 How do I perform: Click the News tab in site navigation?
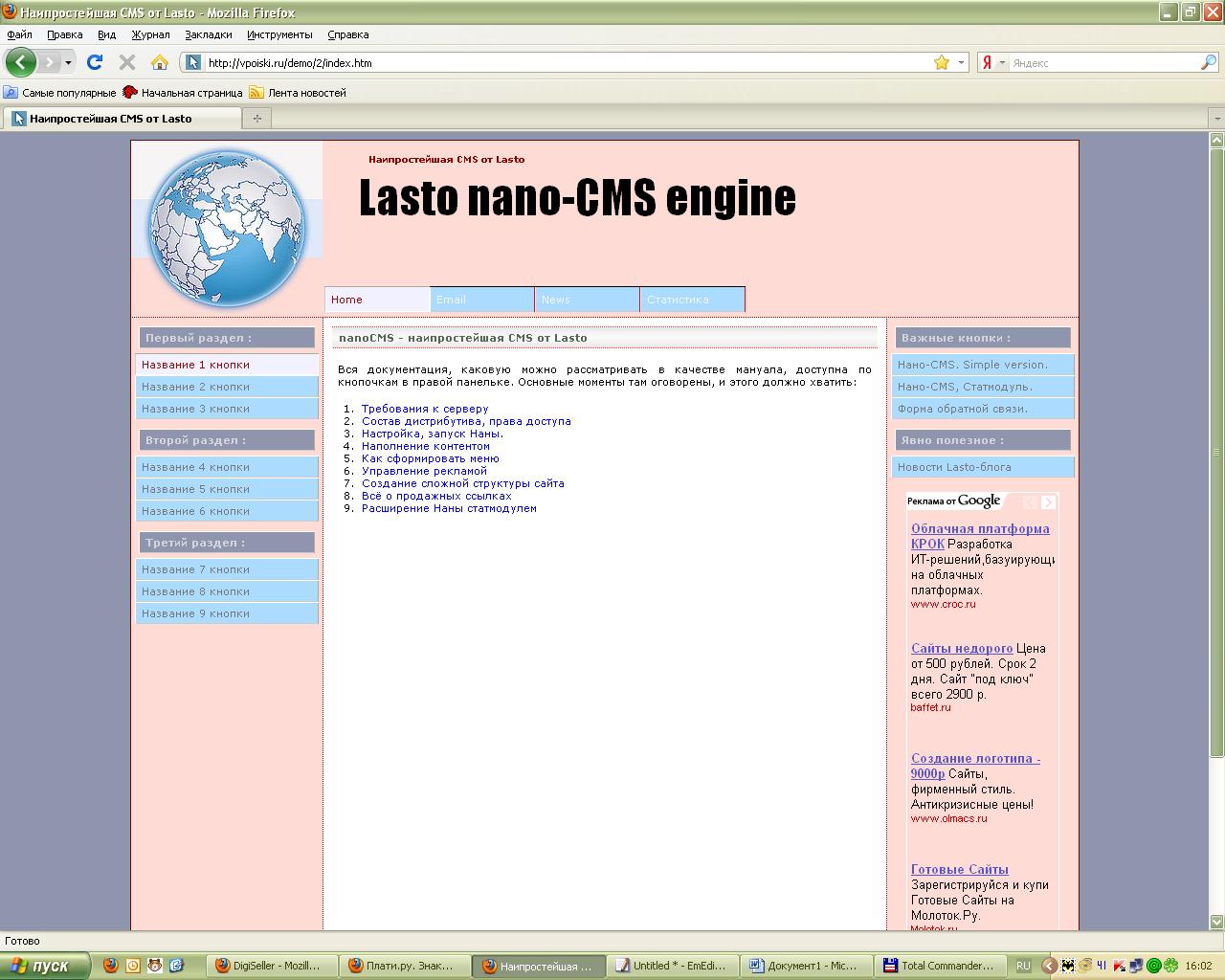pyautogui.click(x=588, y=300)
